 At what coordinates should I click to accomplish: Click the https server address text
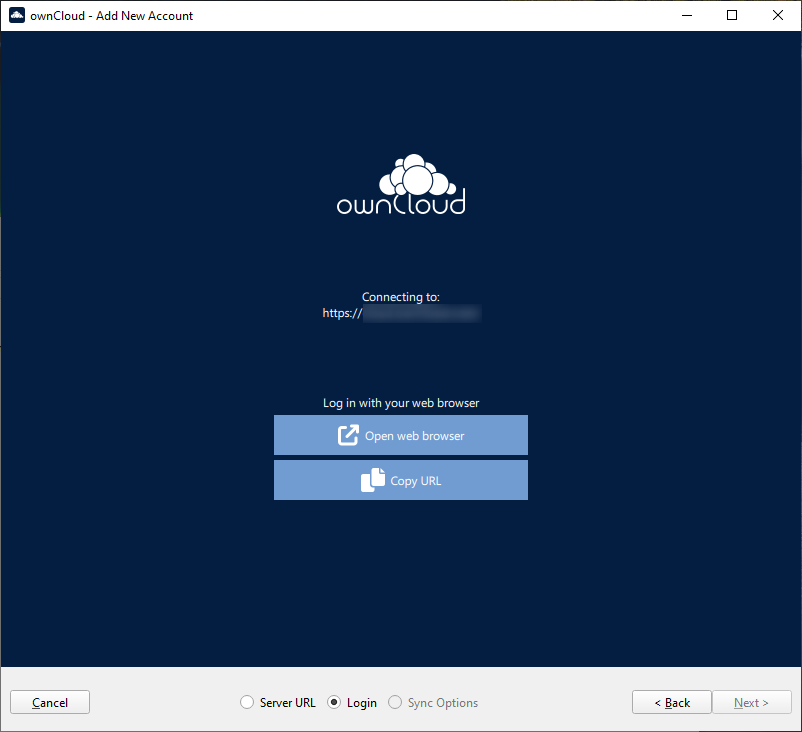click(x=400, y=313)
